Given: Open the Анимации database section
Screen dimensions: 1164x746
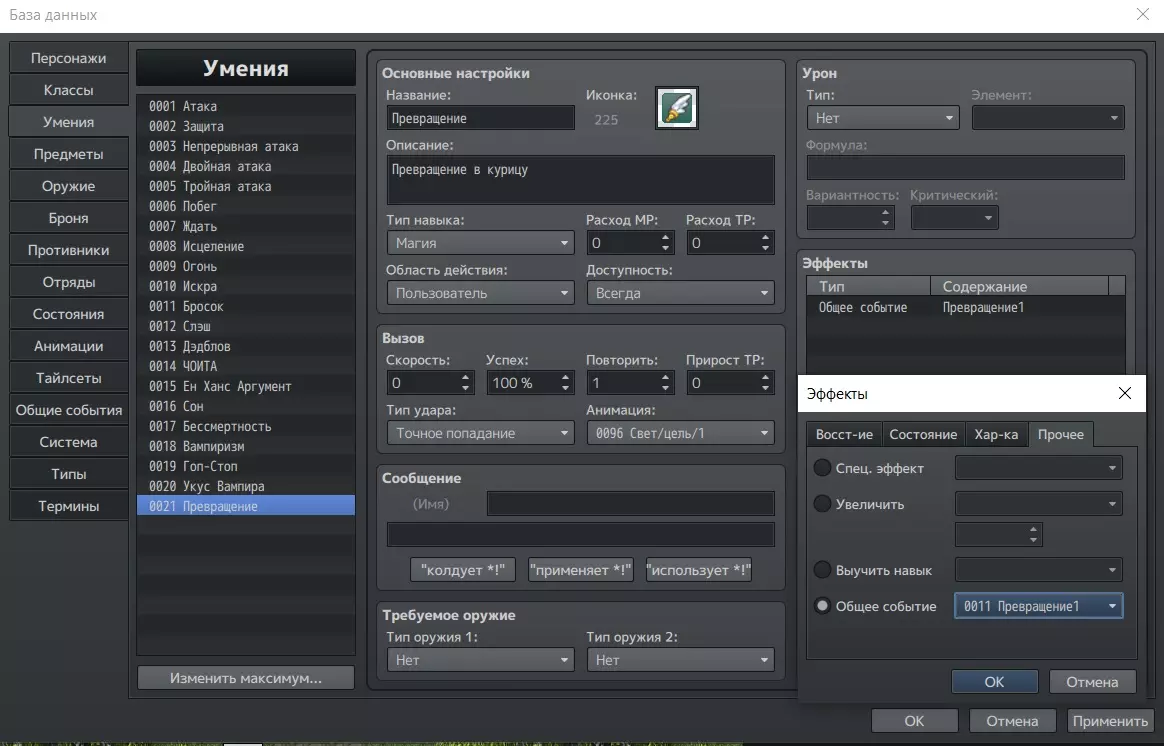Looking at the screenshot, I should pos(68,346).
